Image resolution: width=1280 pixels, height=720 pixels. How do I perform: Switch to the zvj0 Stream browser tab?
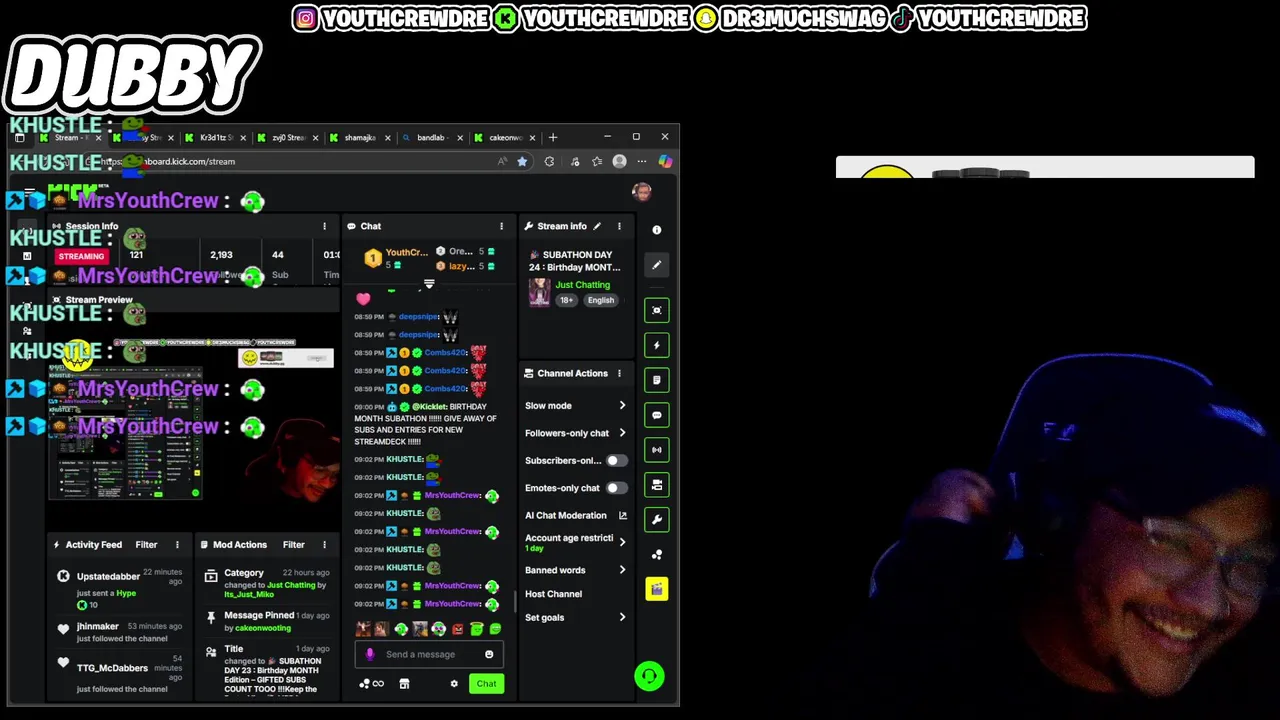[289, 138]
